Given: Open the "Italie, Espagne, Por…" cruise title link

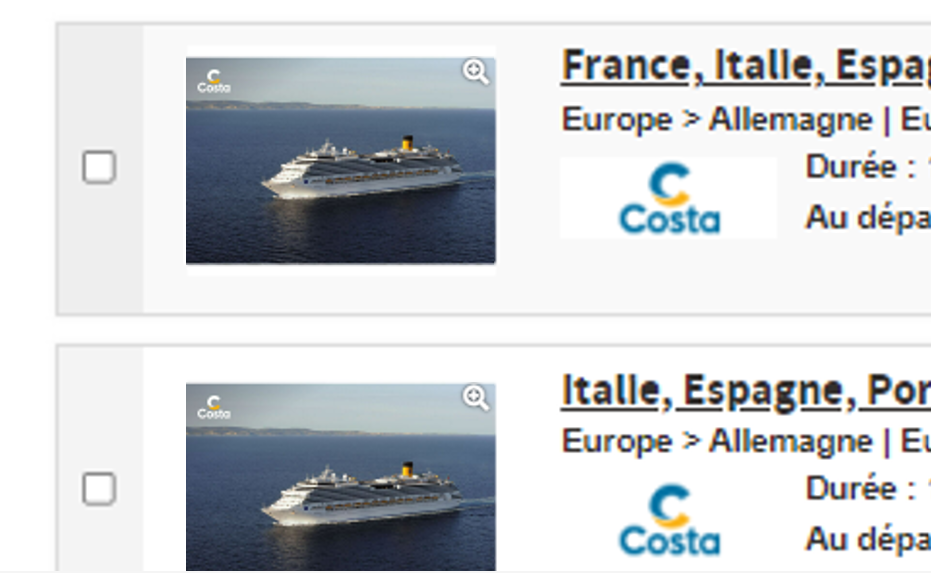Looking at the screenshot, I should [745, 390].
